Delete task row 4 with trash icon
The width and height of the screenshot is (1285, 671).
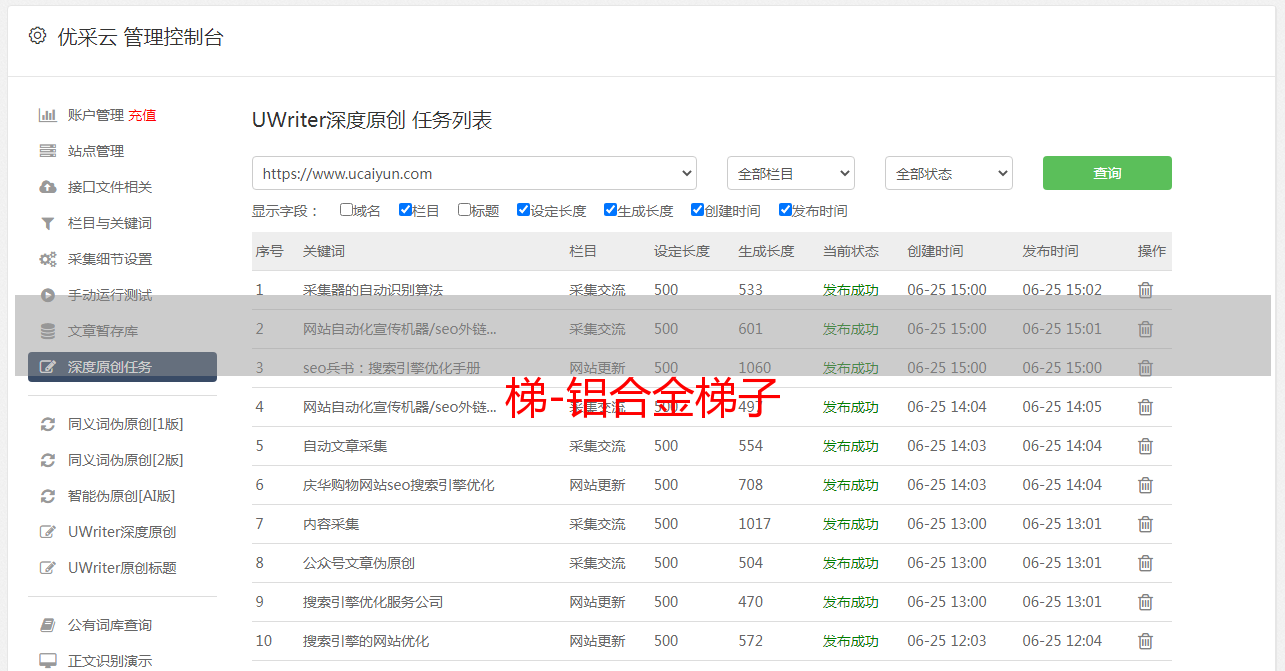[x=1145, y=407]
